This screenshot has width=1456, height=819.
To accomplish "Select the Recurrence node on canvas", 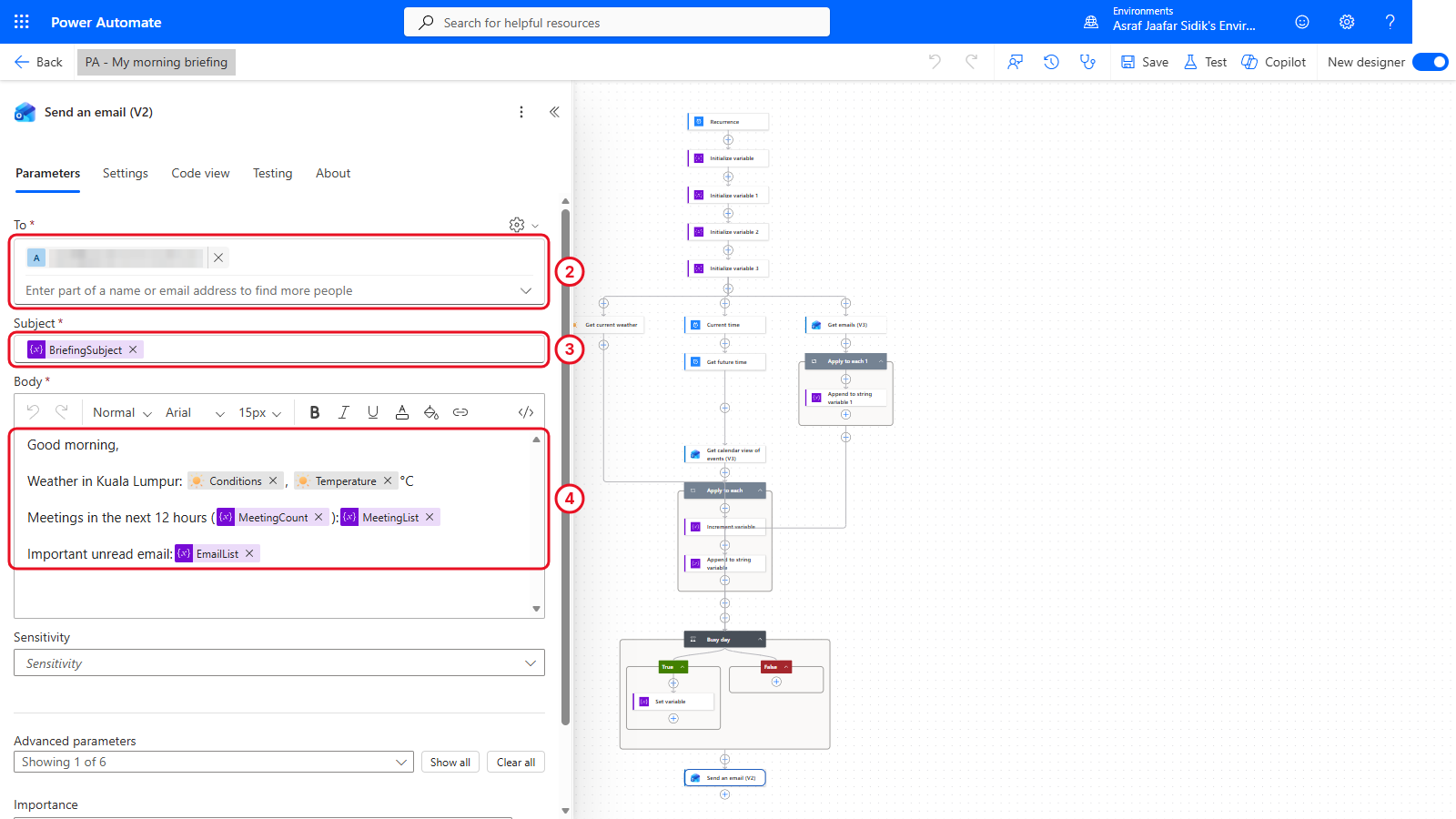I will [728, 121].
